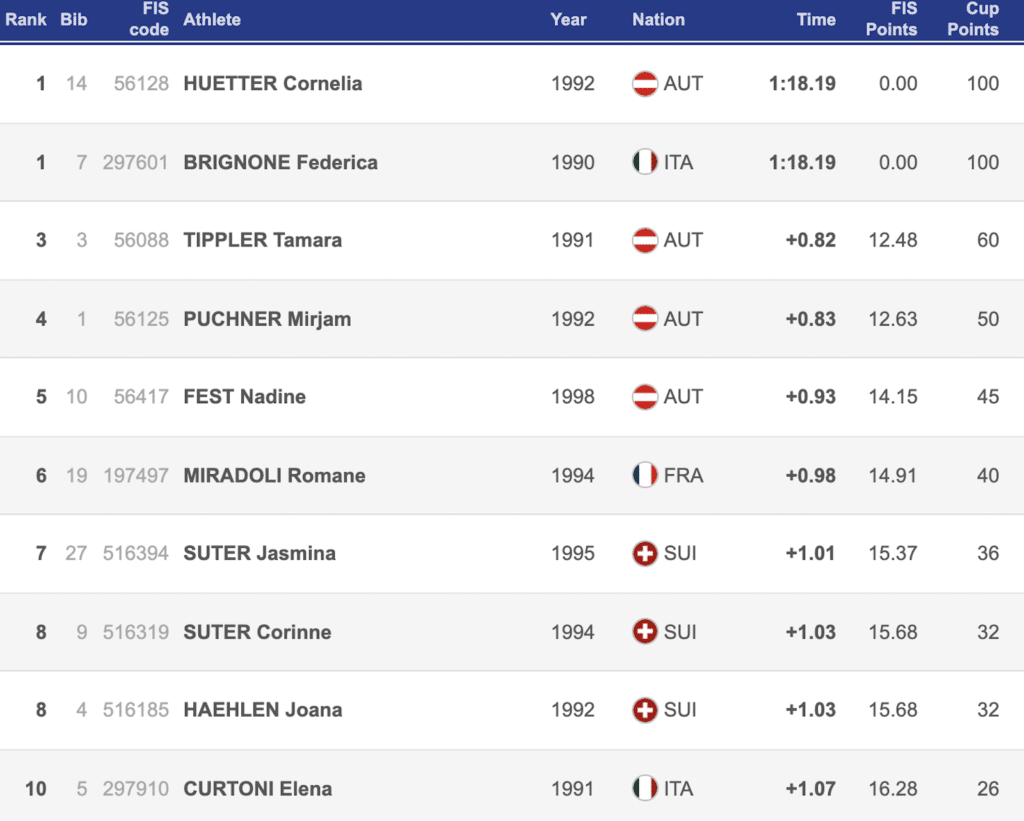The width and height of the screenshot is (1024, 821).
Task: Click Italy flag icon in BRIGNONE Federica row
Action: (645, 162)
